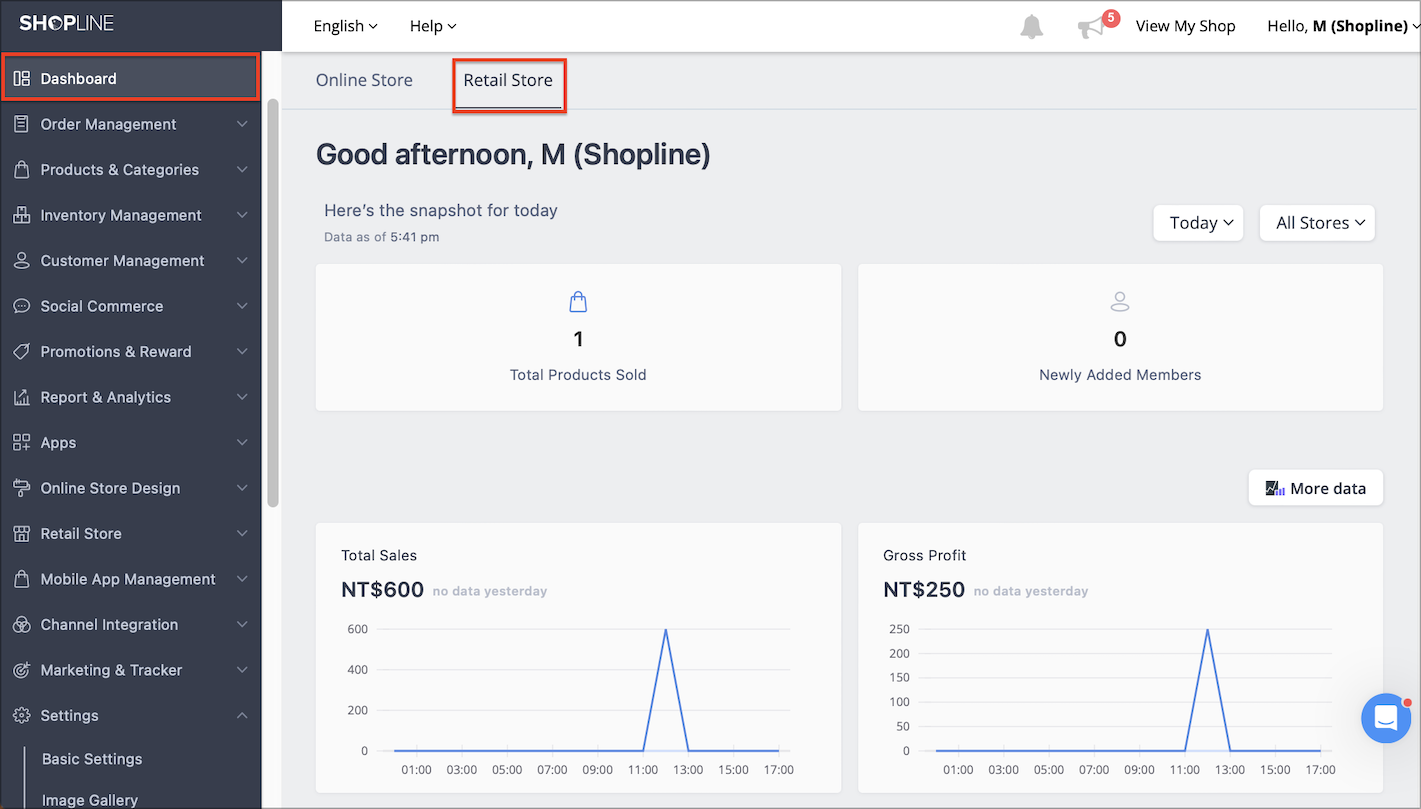
Task: Expand the Social Commerce chevron
Action: pos(242,306)
